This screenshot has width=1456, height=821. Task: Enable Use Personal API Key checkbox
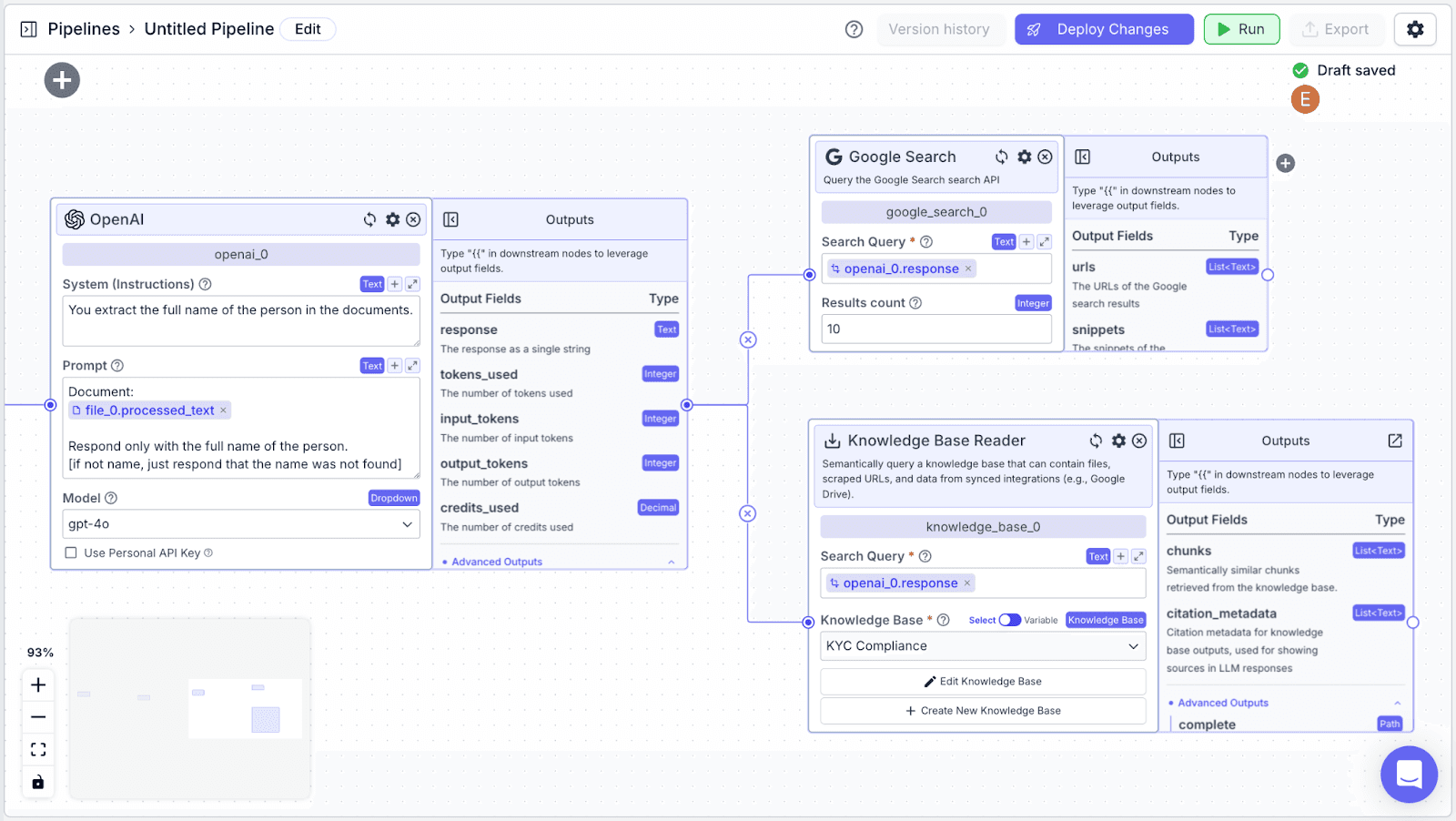(71, 552)
